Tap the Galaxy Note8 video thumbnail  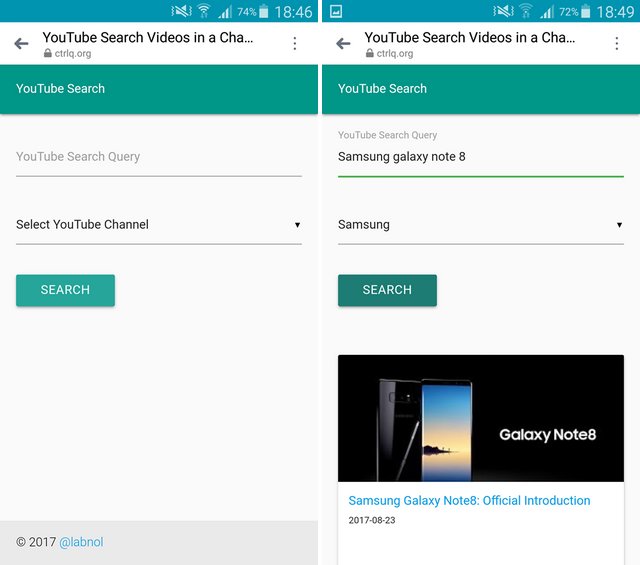(480, 418)
